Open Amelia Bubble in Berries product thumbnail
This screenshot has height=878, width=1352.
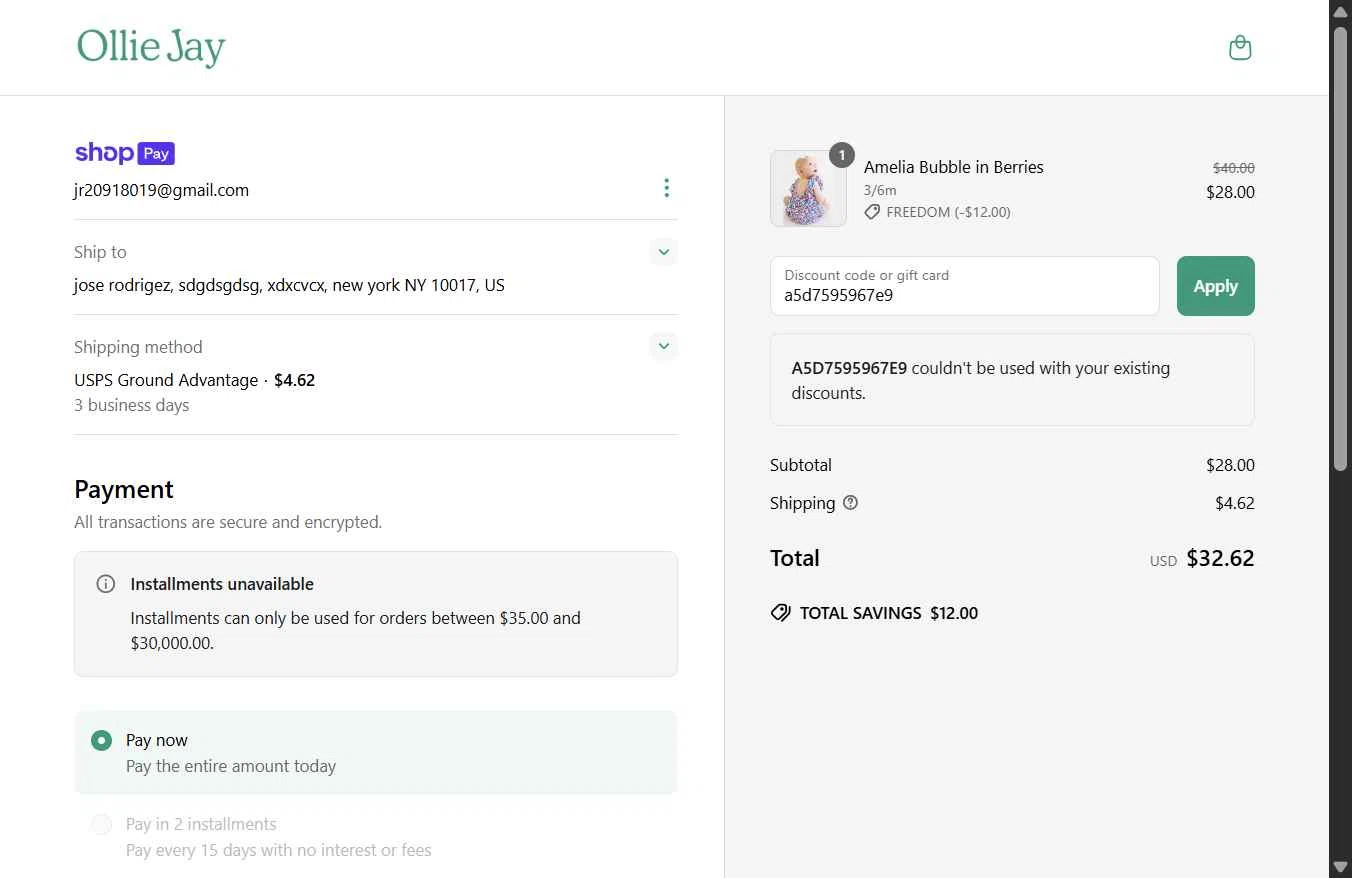pos(808,189)
